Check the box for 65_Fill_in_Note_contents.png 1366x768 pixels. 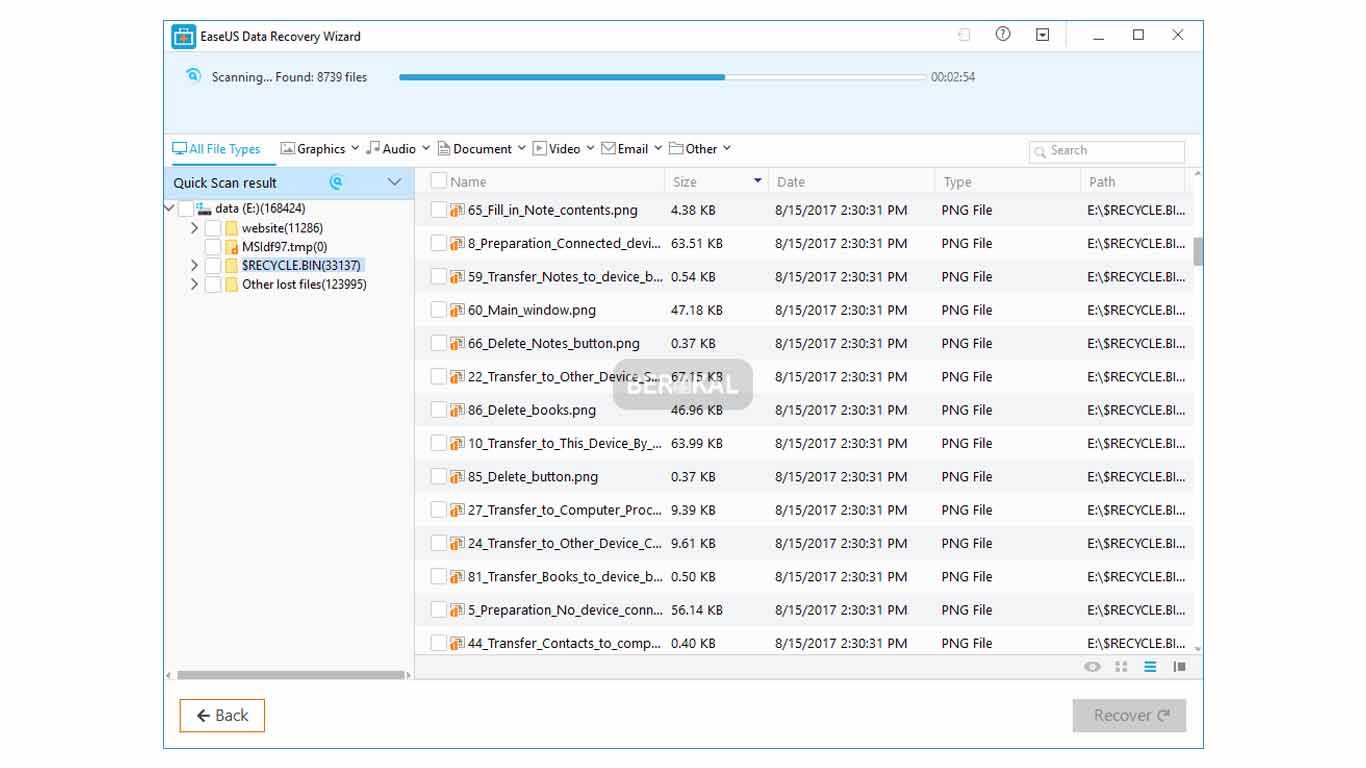438,210
